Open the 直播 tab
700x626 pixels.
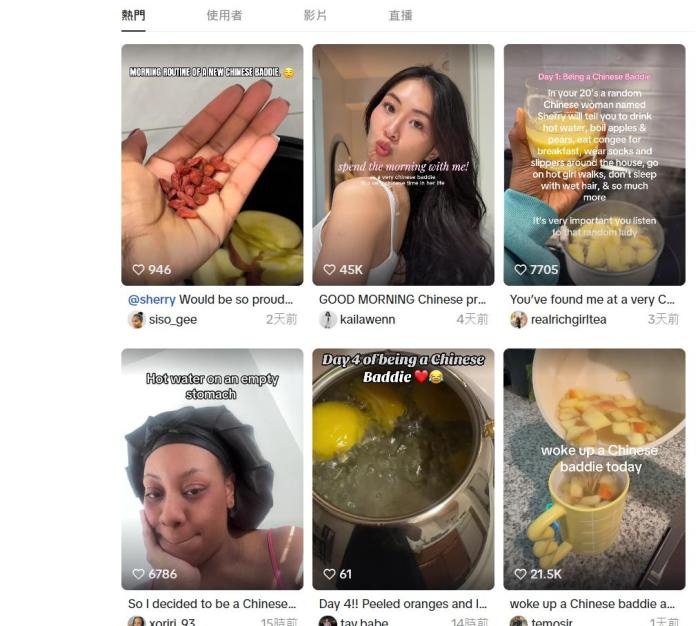pyautogui.click(x=400, y=16)
